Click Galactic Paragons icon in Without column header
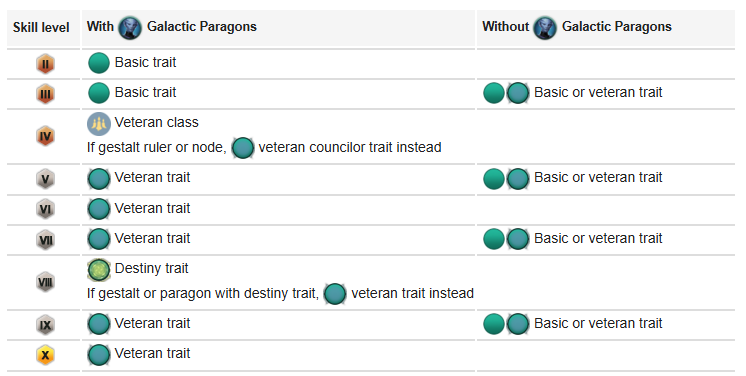The width and height of the screenshot is (746, 376). click(545, 27)
